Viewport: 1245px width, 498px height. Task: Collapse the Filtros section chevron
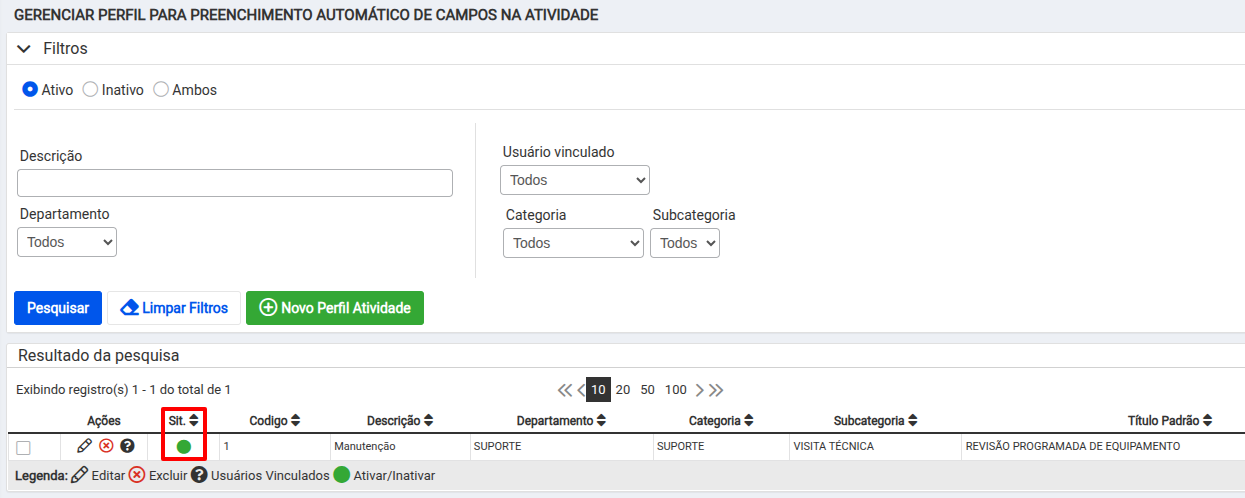pyautogui.click(x=24, y=49)
